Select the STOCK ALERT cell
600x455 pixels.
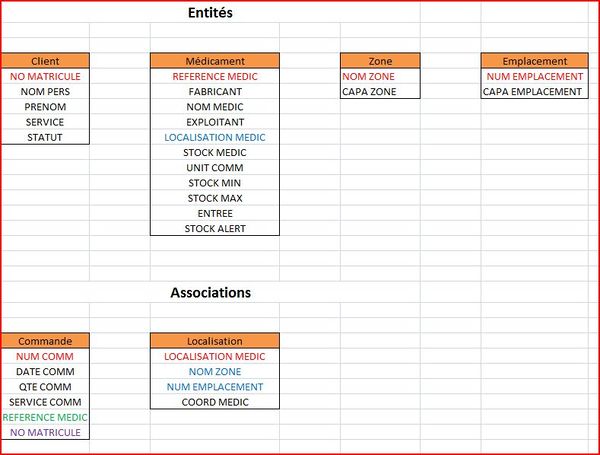click(215, 228)
